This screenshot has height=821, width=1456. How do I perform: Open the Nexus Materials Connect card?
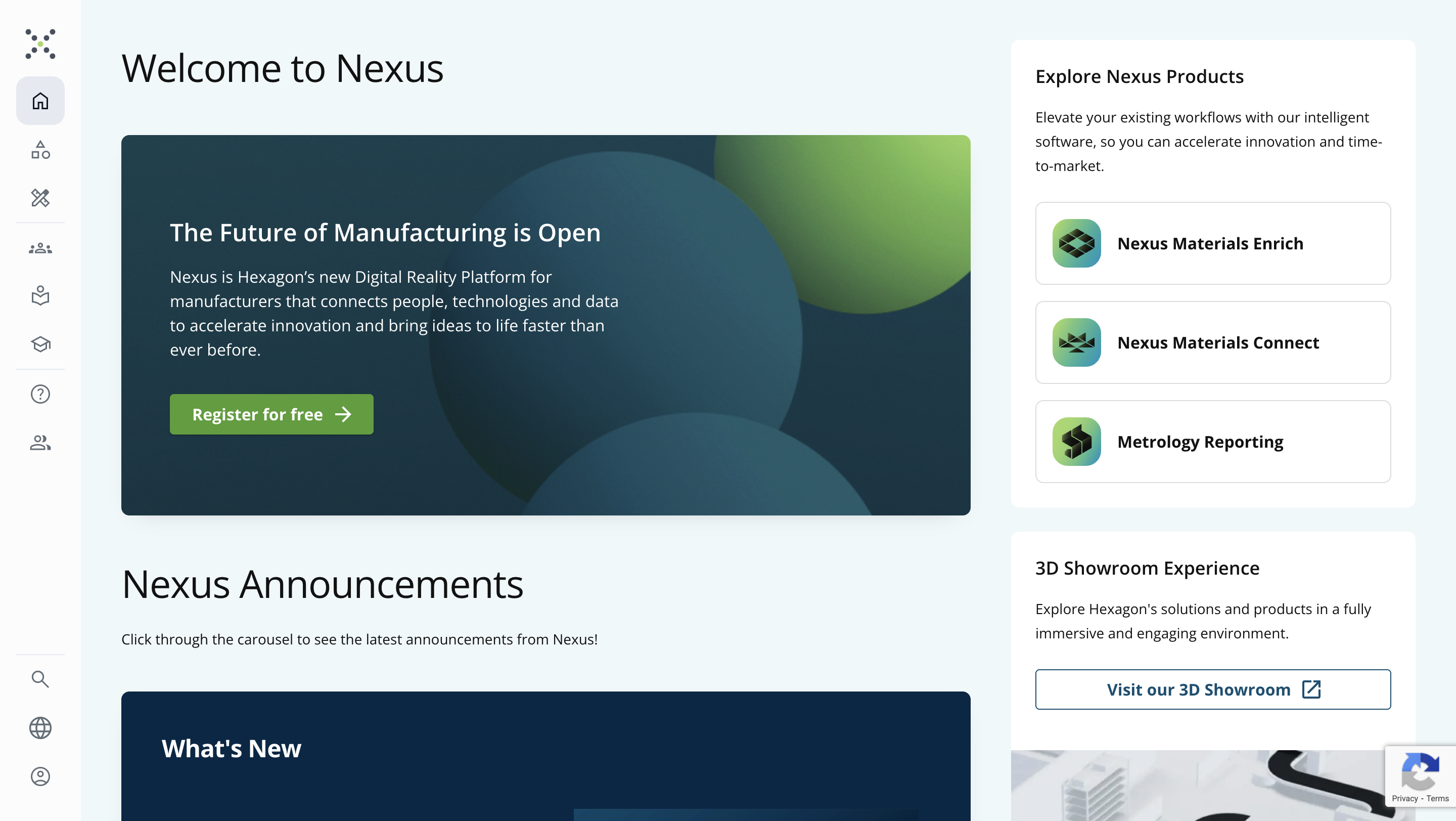point(1212,342)
